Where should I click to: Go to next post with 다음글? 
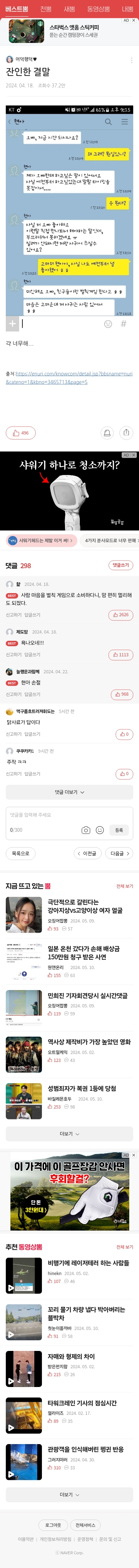pyautogui.click(x=120, y=854)
